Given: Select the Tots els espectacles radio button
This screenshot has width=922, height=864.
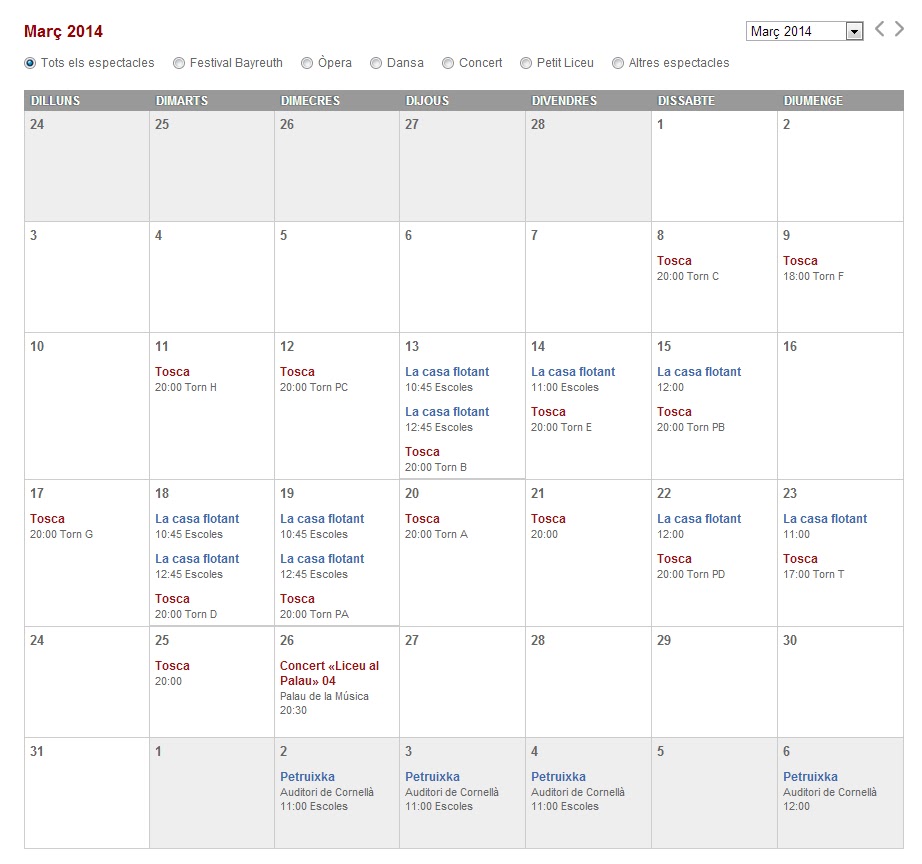Looking at the screenshot, I should click(30, 63).
